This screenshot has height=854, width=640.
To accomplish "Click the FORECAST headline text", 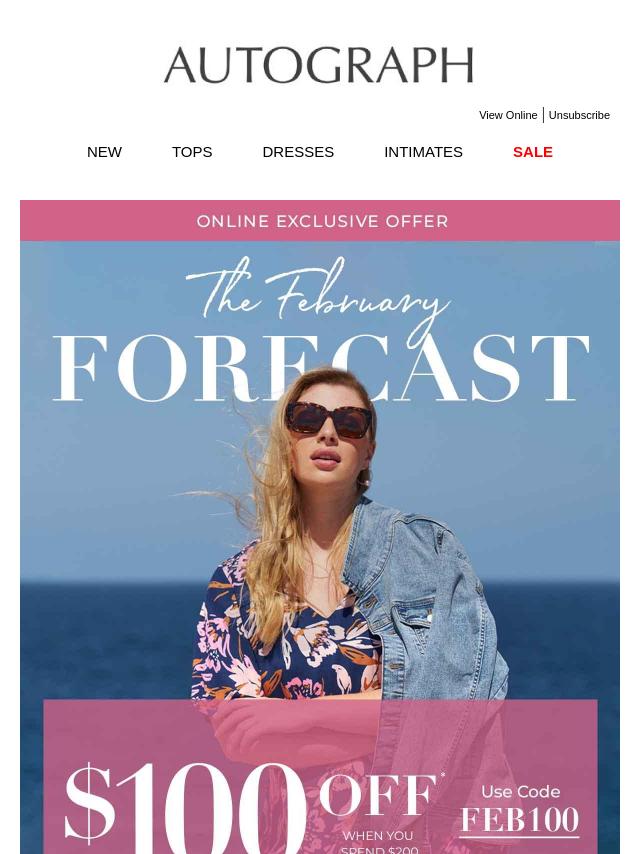I will pos(321,368).
